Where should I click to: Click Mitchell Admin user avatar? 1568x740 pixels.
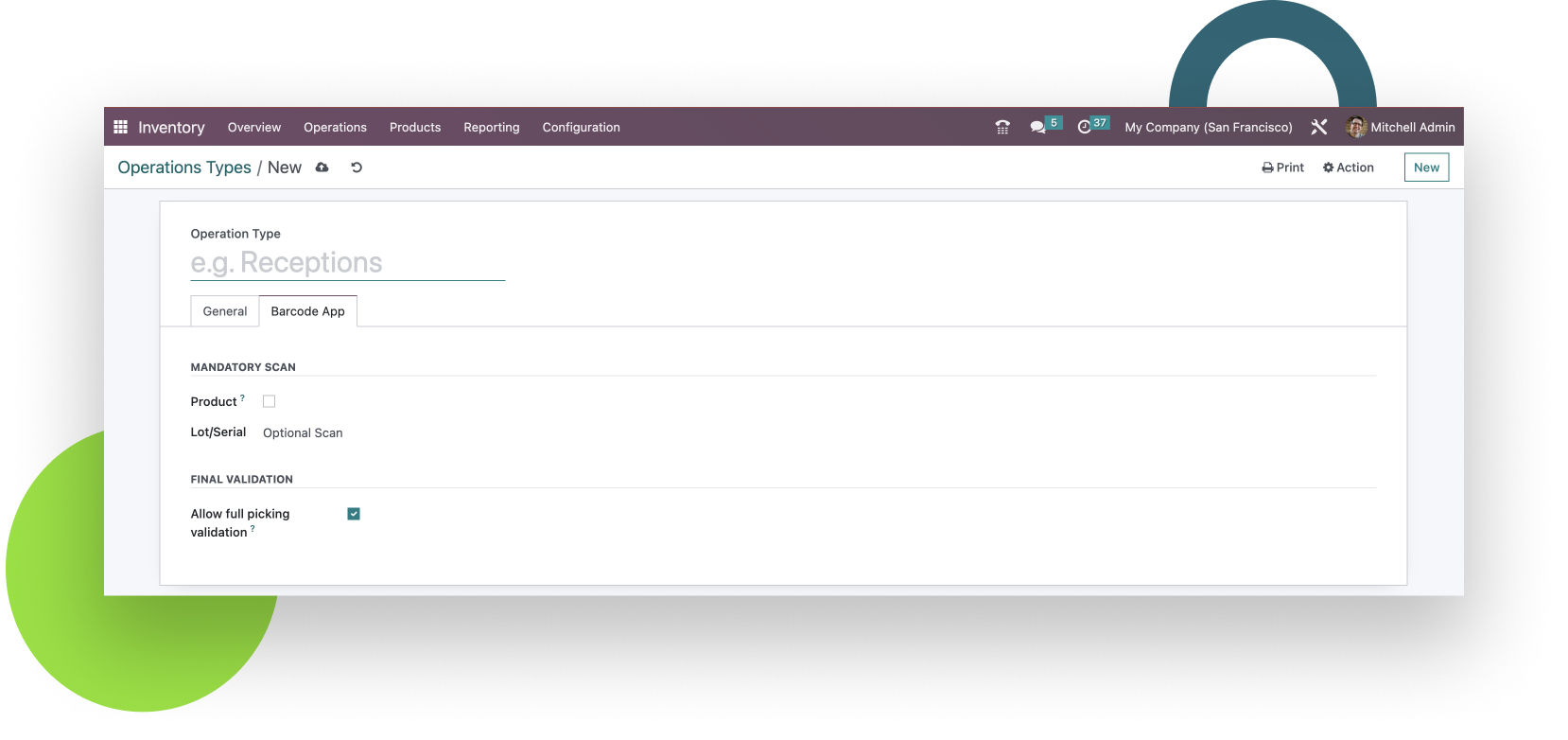click(1356, 127)
